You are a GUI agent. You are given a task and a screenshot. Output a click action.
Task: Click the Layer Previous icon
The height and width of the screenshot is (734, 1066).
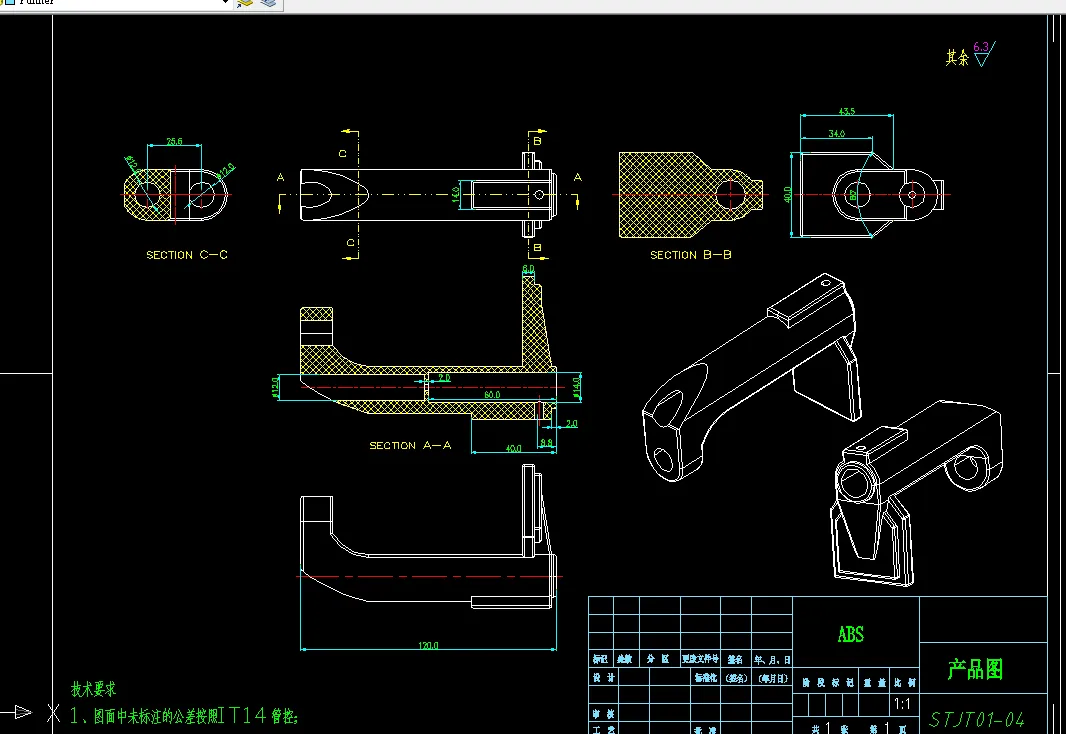(267, 4)
